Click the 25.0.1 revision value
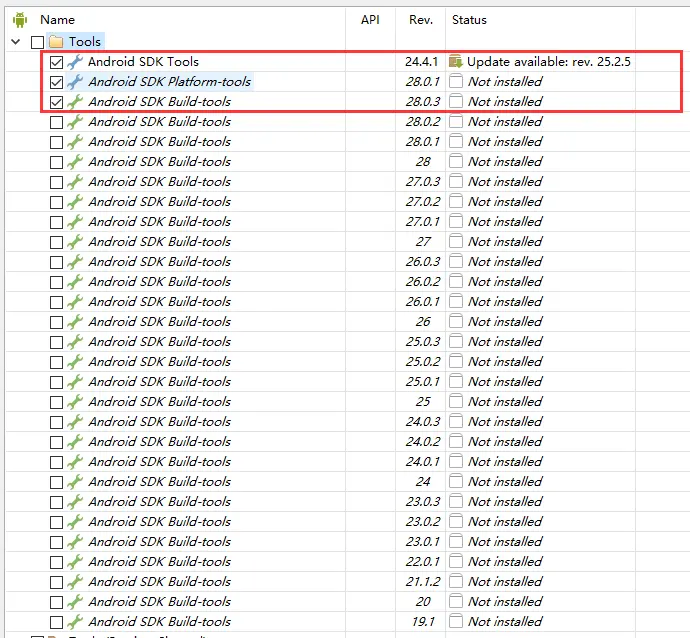Viewport: 690px width, 638px height. tap(422, 381)
